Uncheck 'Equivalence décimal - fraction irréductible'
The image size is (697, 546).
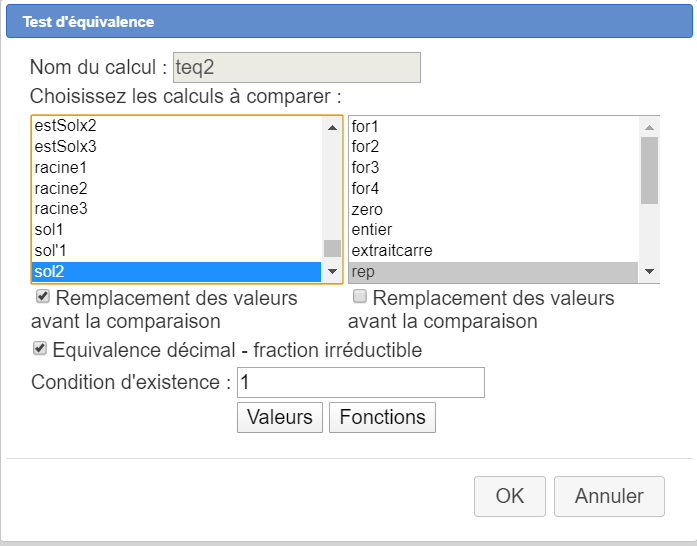point(40,349)
